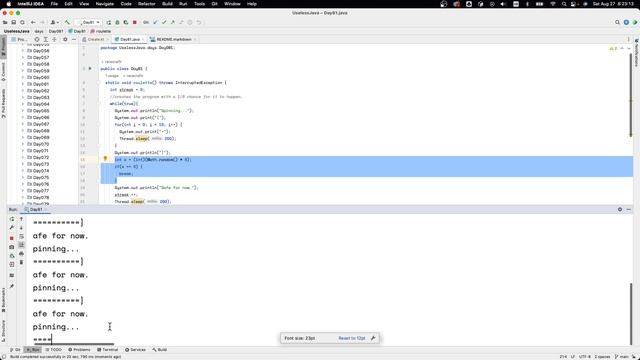640x360 pixels.
Task: Open Run panel settings gear
Action: coord(620,209)
